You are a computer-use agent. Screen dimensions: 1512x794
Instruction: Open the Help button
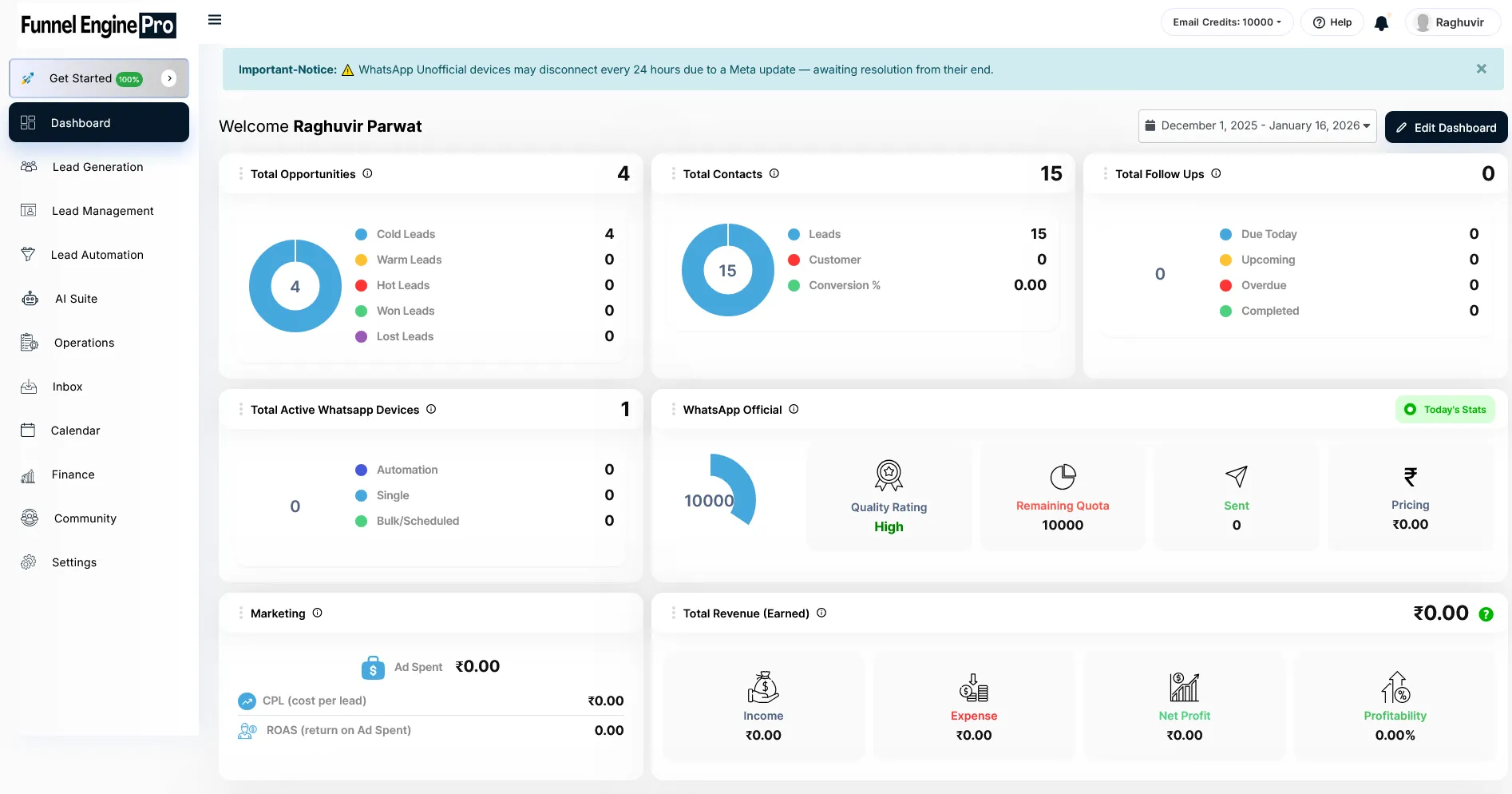point(1332,22)
